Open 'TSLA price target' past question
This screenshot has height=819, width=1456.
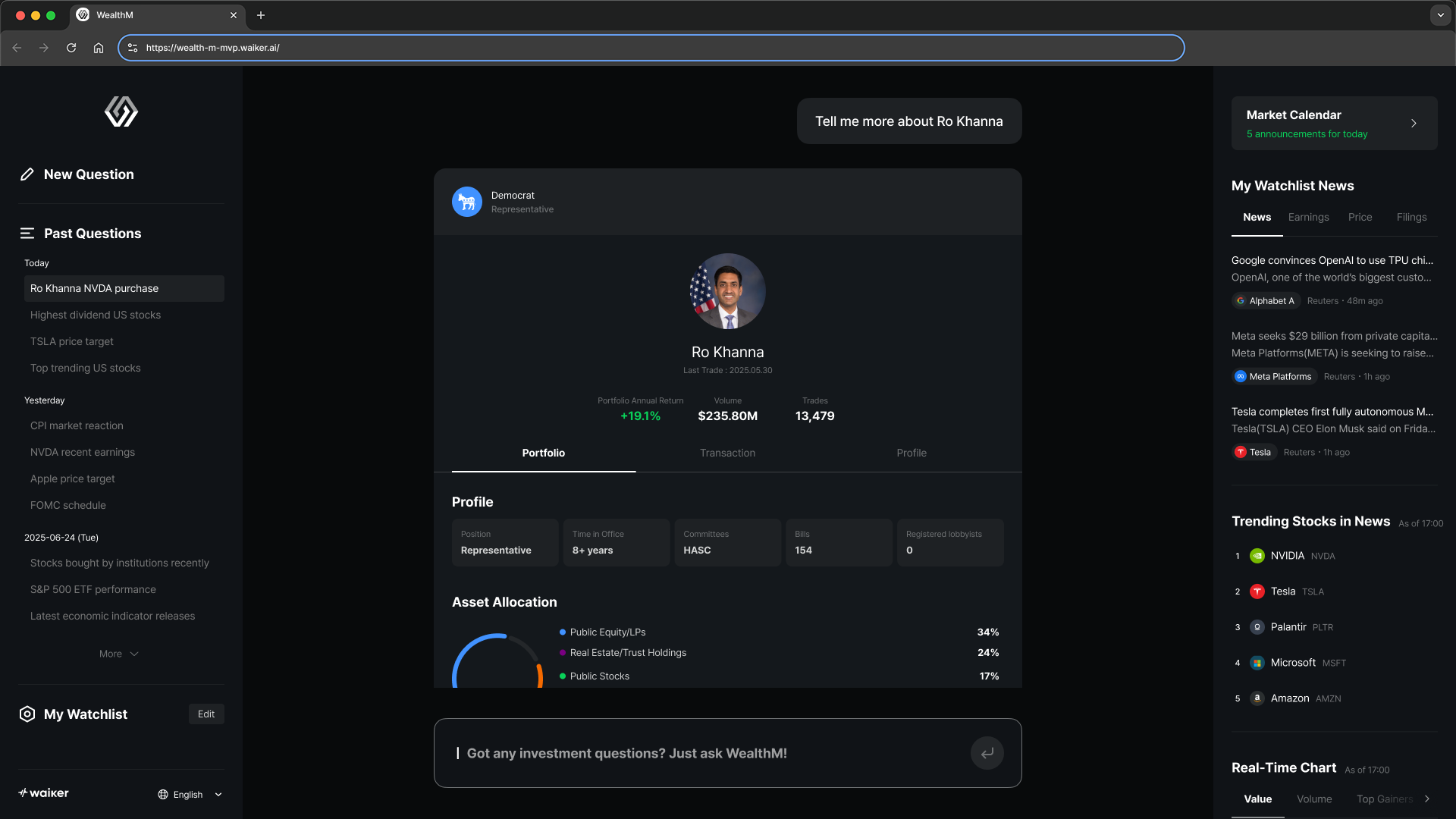72,341
